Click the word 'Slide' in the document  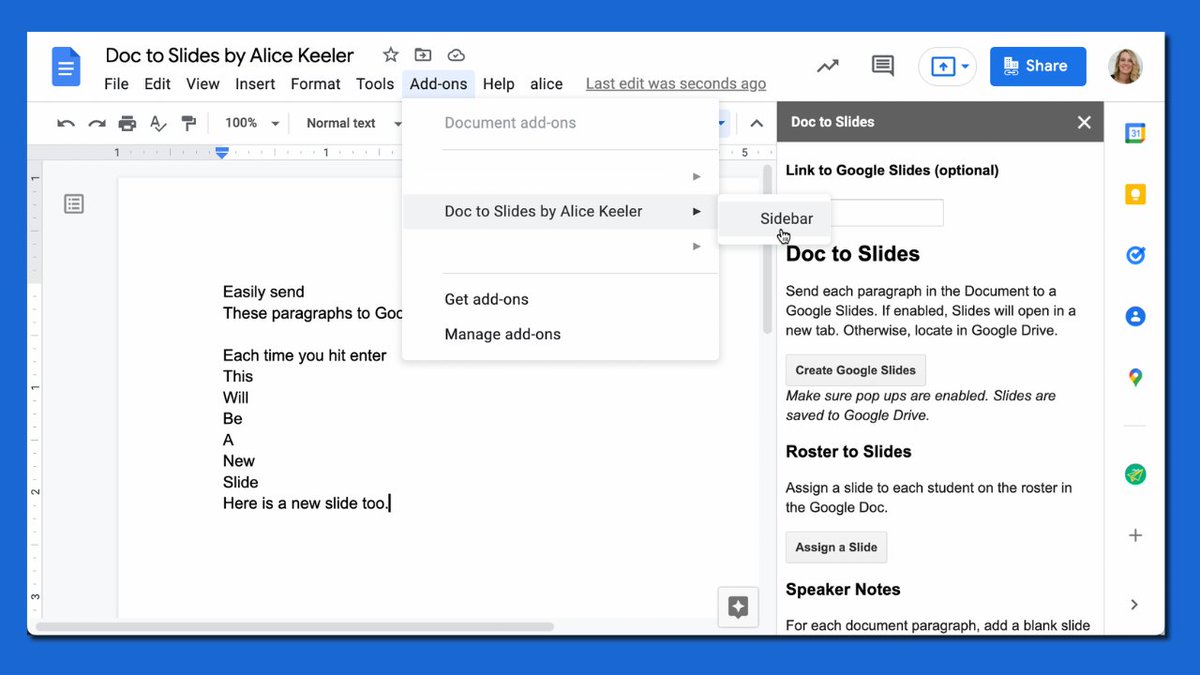coord(240,482)
